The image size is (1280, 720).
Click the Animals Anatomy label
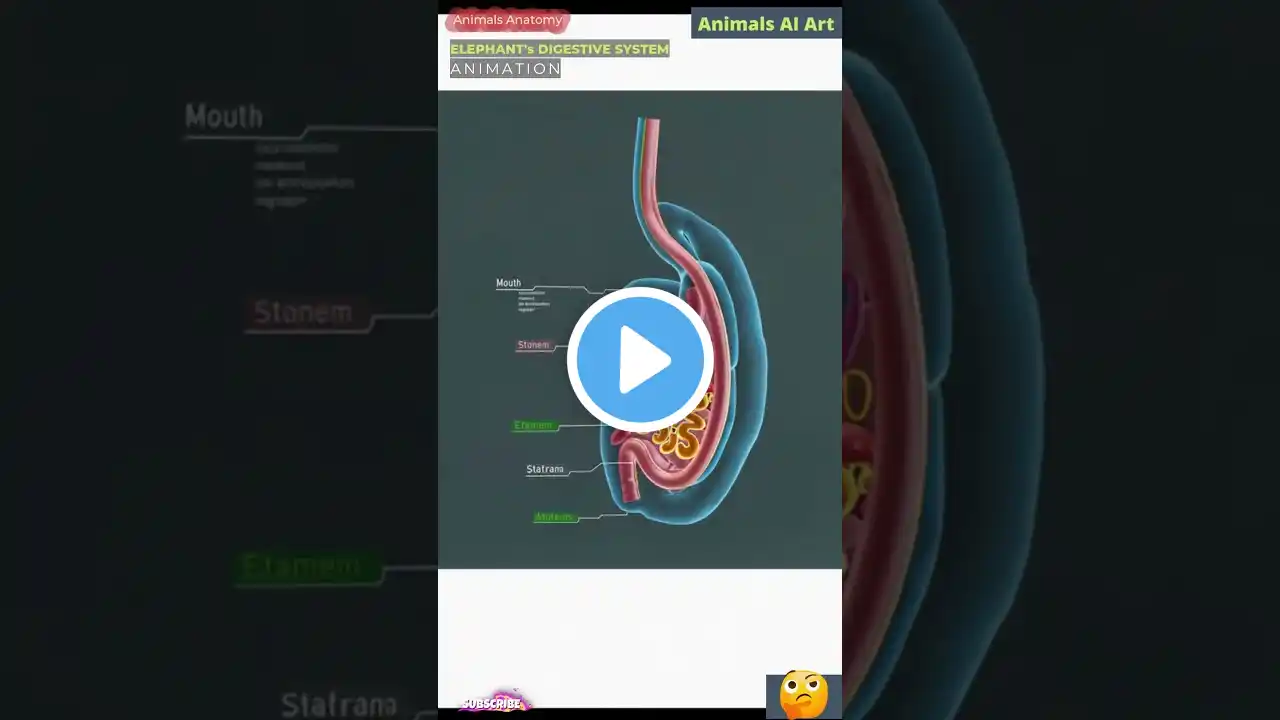507,20
